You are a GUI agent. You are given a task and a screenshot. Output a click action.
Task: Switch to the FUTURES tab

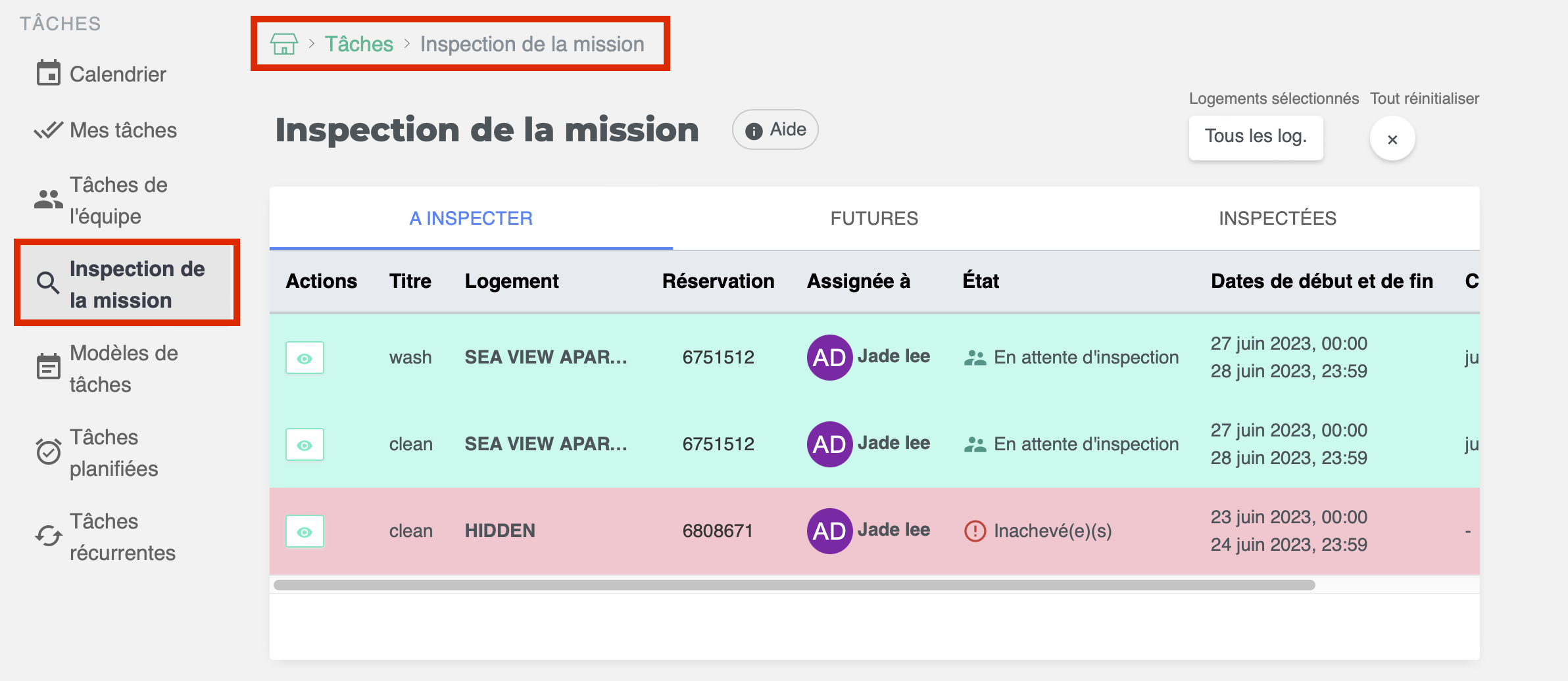point(874,218)
